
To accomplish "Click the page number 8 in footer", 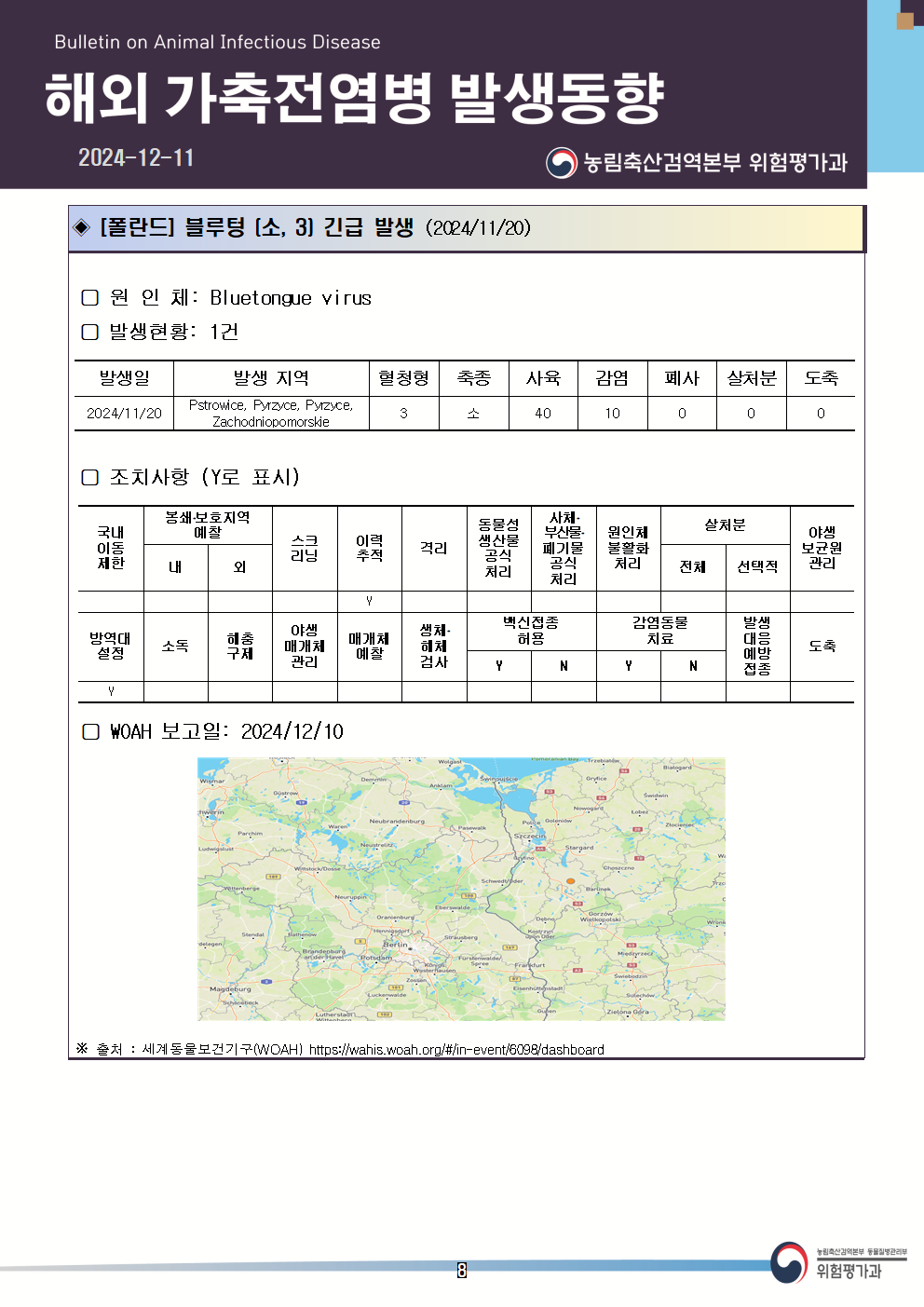I will click(462, 1270).
